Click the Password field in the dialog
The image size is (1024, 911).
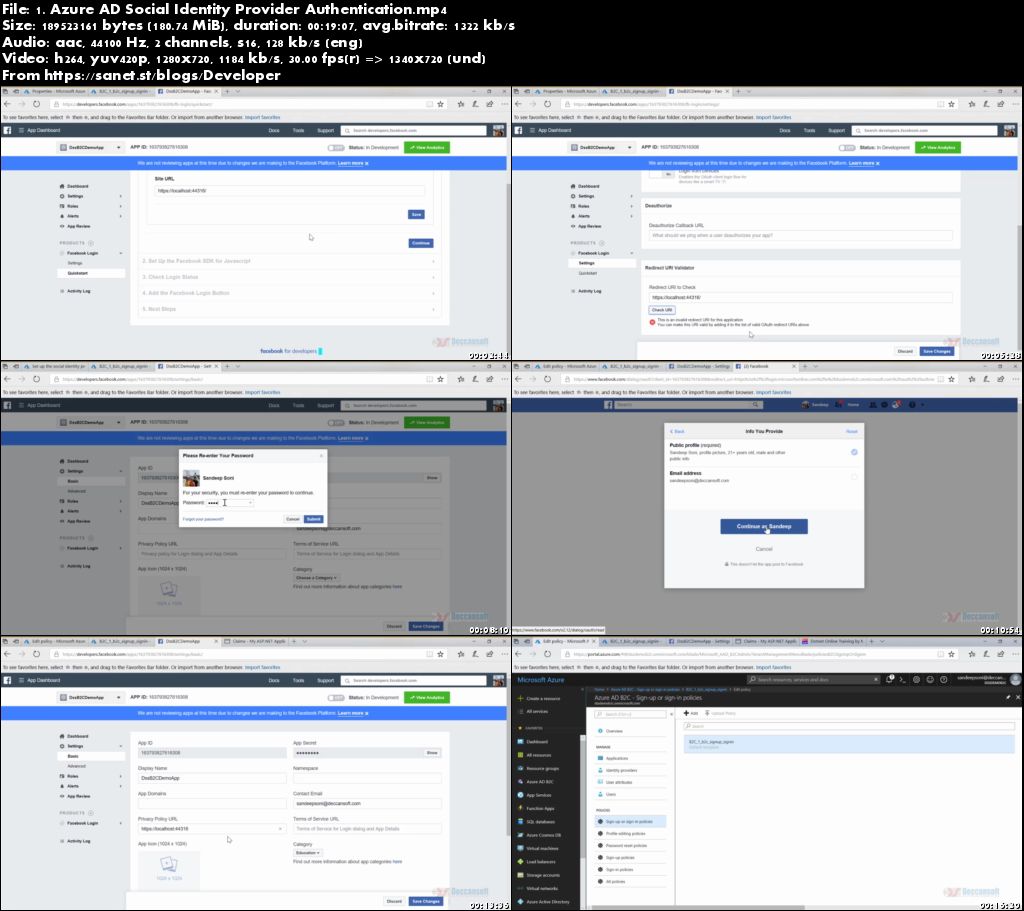point(230,503)
